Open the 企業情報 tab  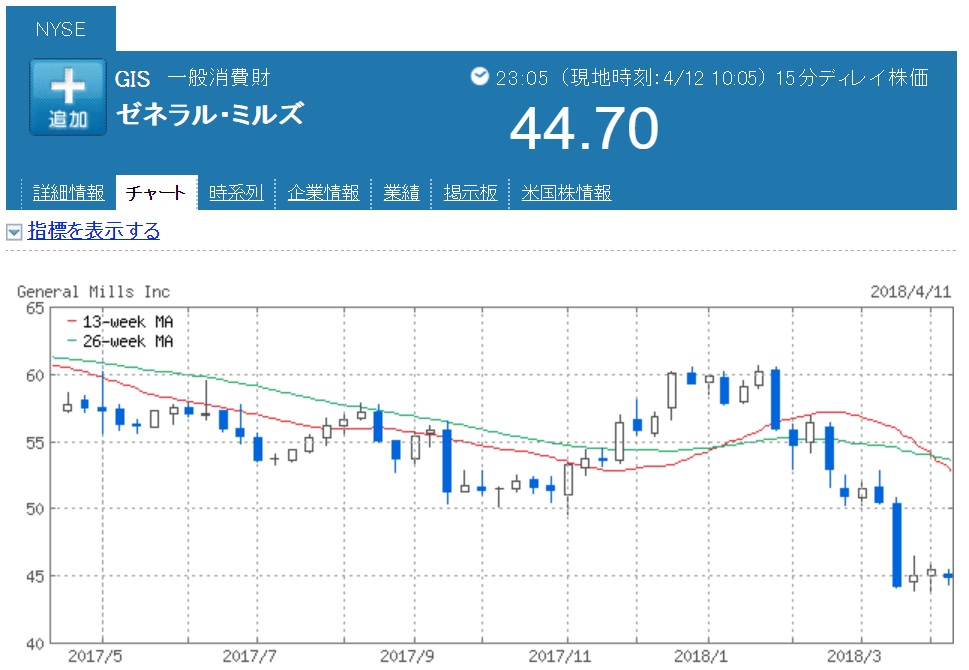323,193
